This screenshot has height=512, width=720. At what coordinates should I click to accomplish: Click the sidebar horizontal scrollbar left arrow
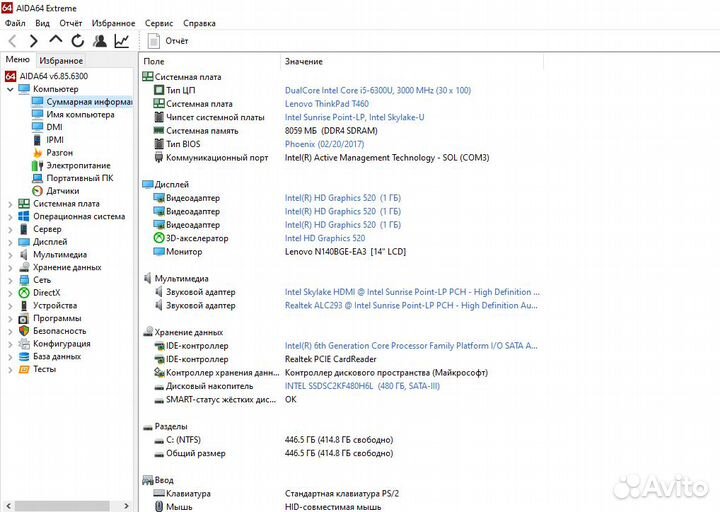pos(7,506)
